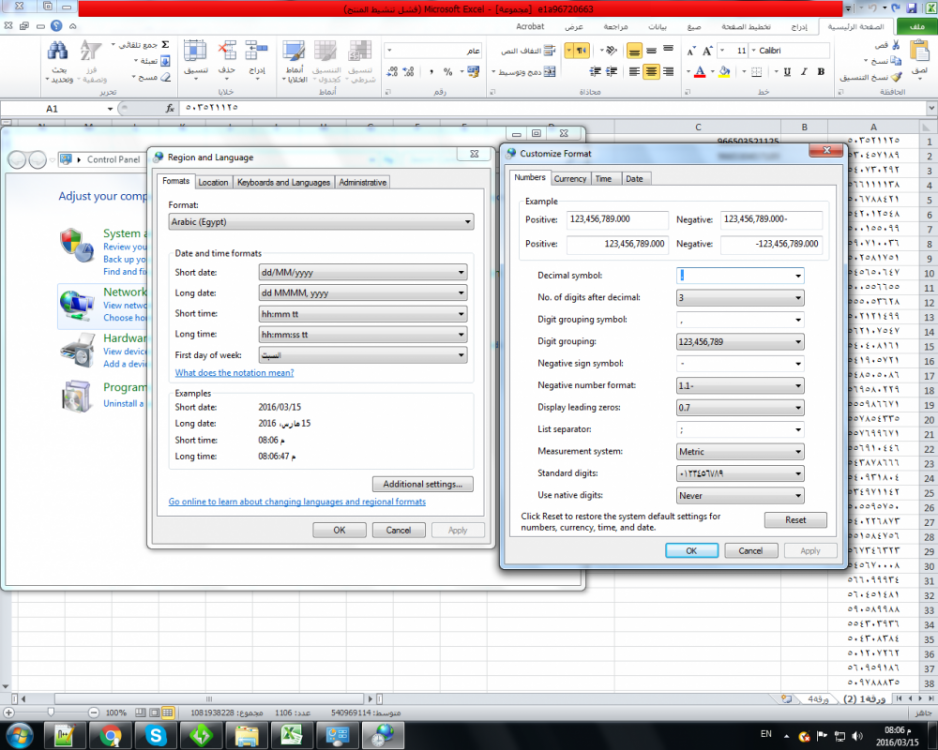938x750 pixels.
Task: Toggle Italic formatting
Action: point(804,72)
